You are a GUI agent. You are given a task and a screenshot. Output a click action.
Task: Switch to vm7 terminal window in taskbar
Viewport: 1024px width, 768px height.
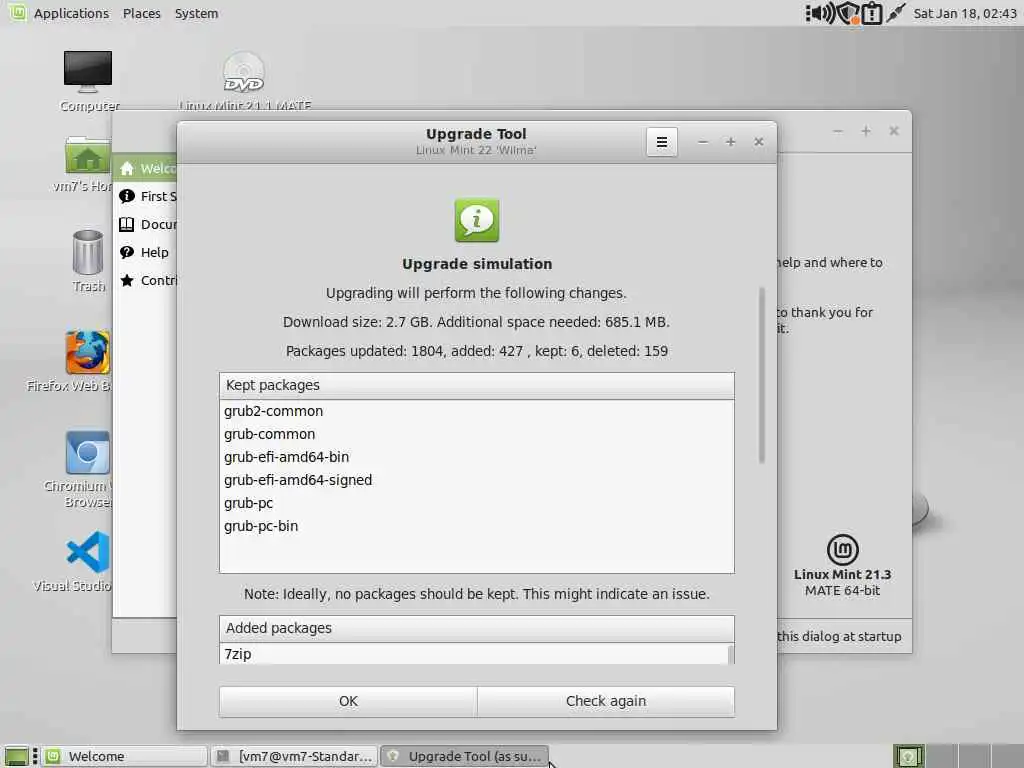click(x=295, y=756)
